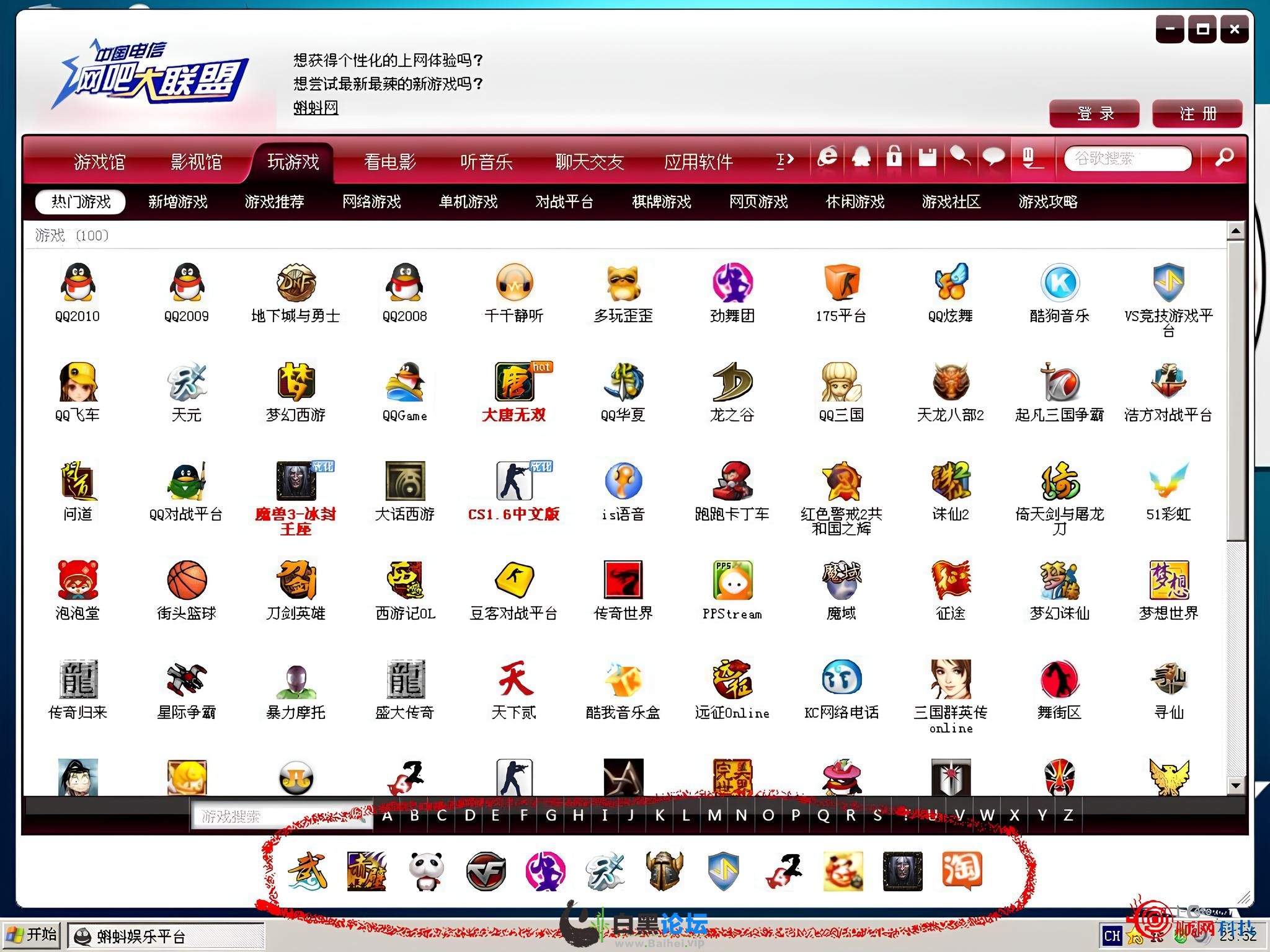The height and width of the screenshot is (952, 1270).
Task: Open the 梦幻西游 game icon
Action: pos(296,381)
